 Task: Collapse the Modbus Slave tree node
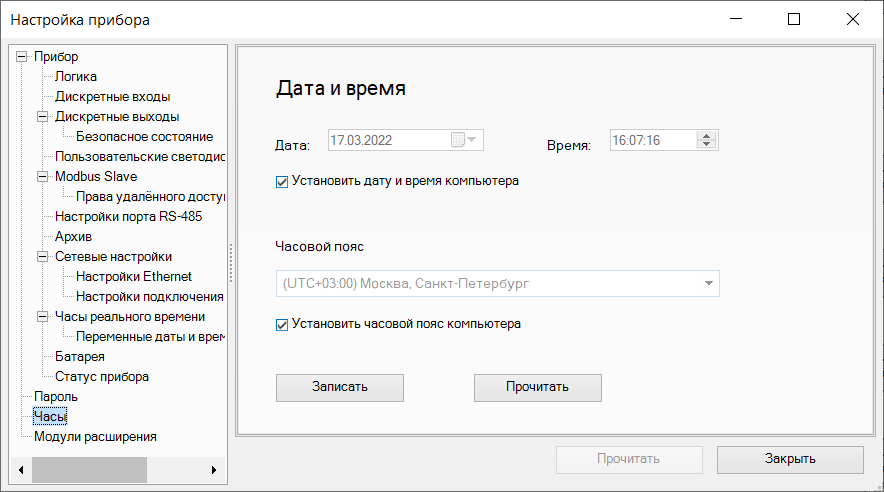43,177
